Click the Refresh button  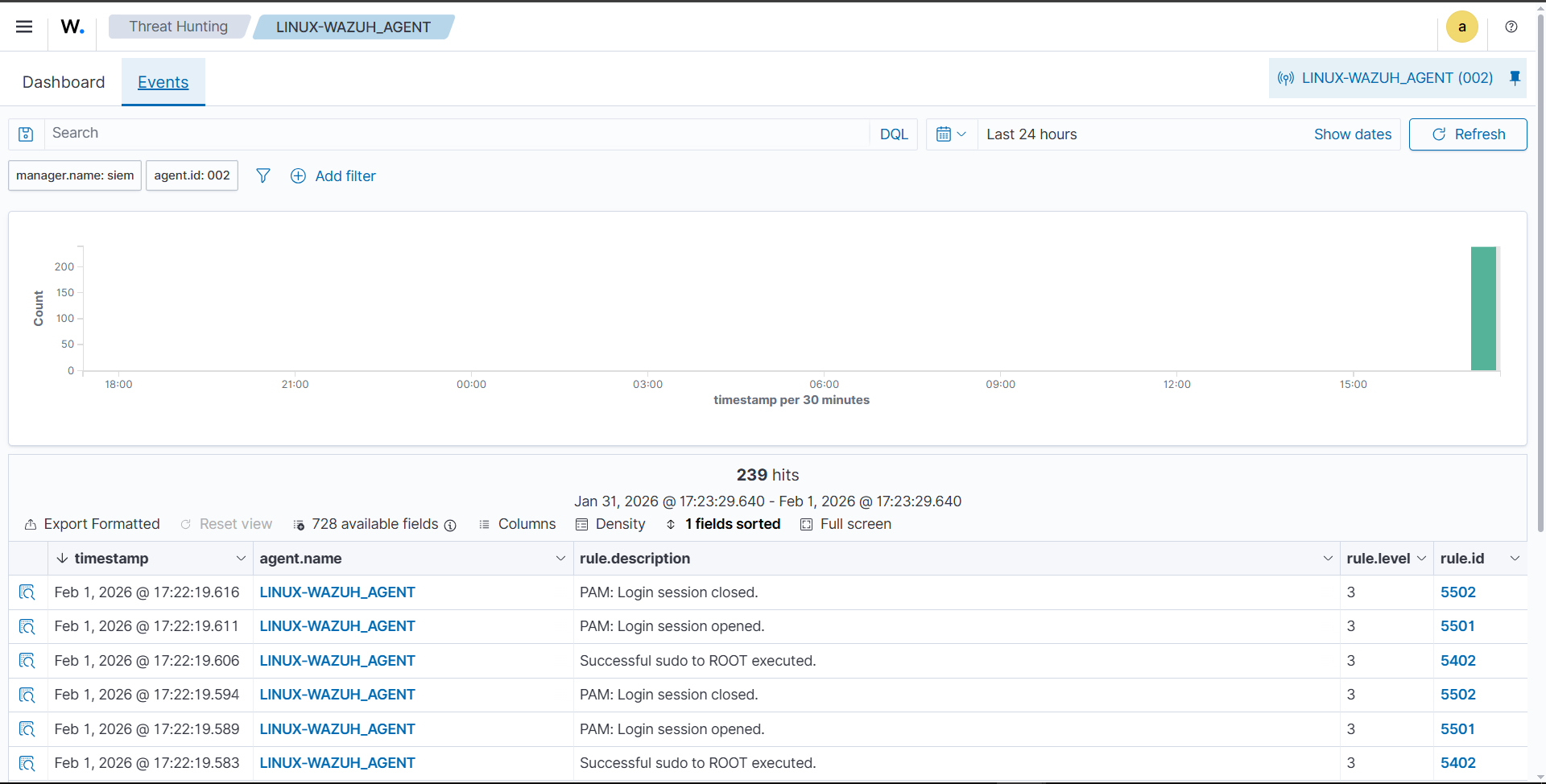1467,134
